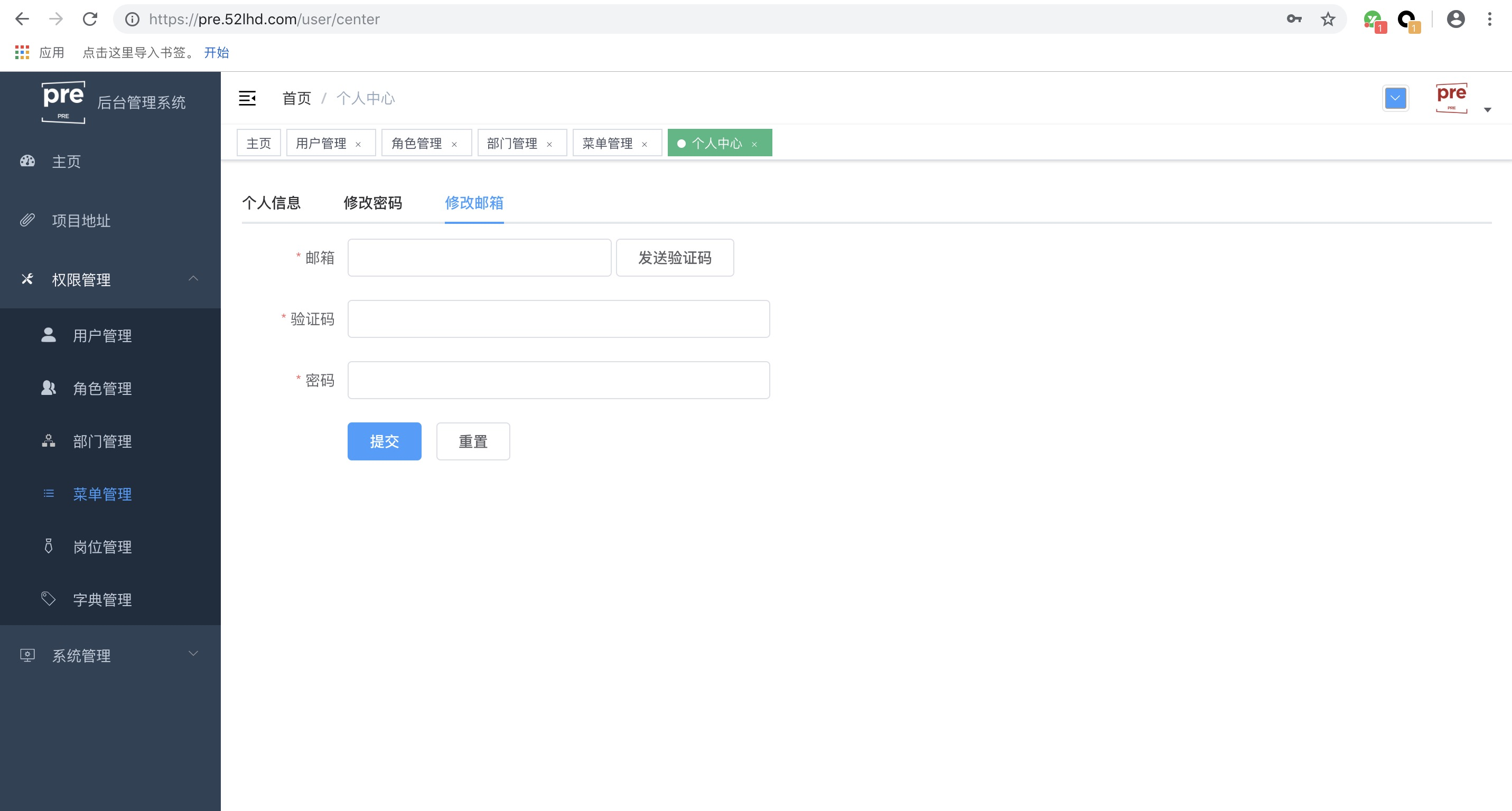Expand the 系统管理 section
The height and width of the screenshot is (811, 1512).
(80, 656)
